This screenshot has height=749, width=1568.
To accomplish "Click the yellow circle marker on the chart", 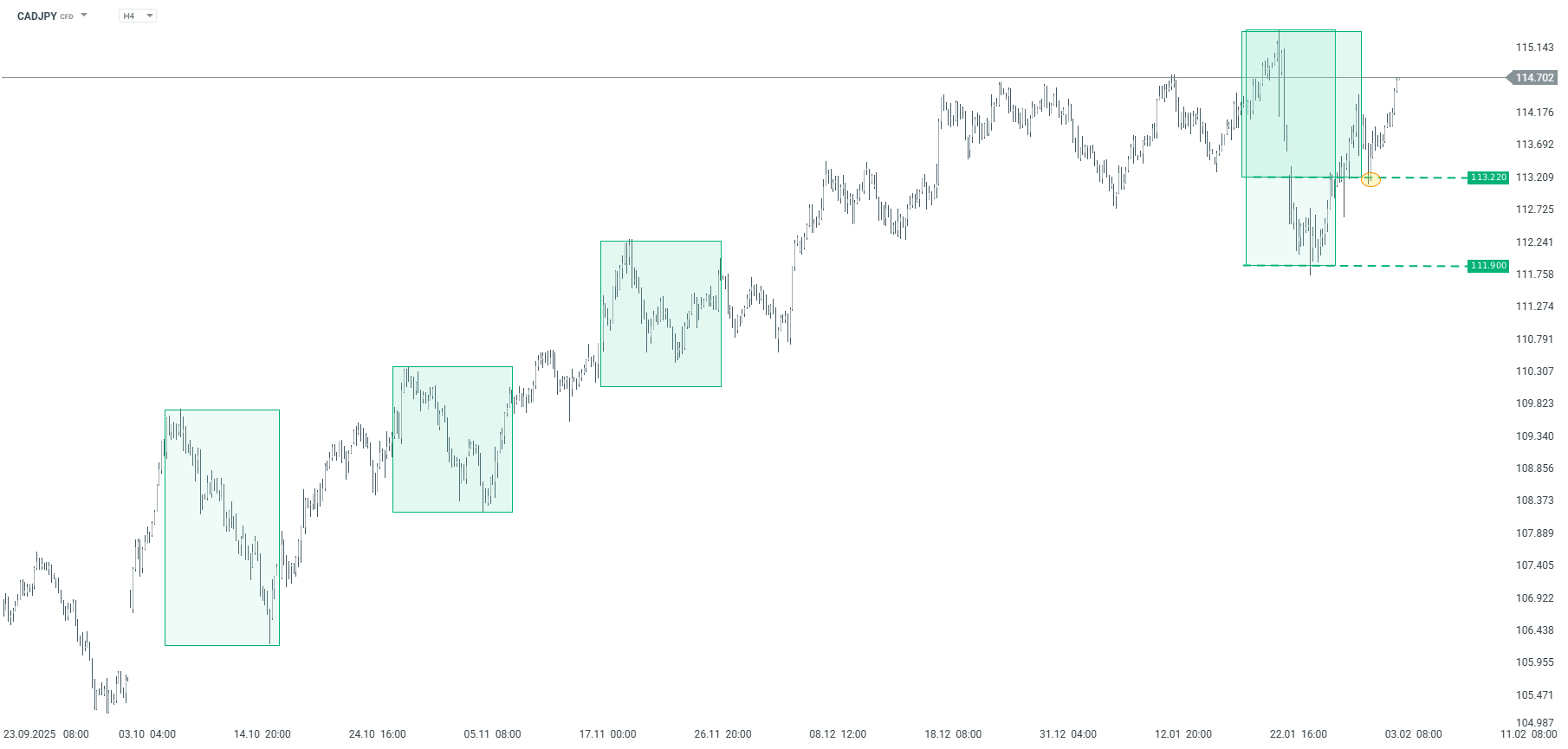I will (x=1370, y=179).
